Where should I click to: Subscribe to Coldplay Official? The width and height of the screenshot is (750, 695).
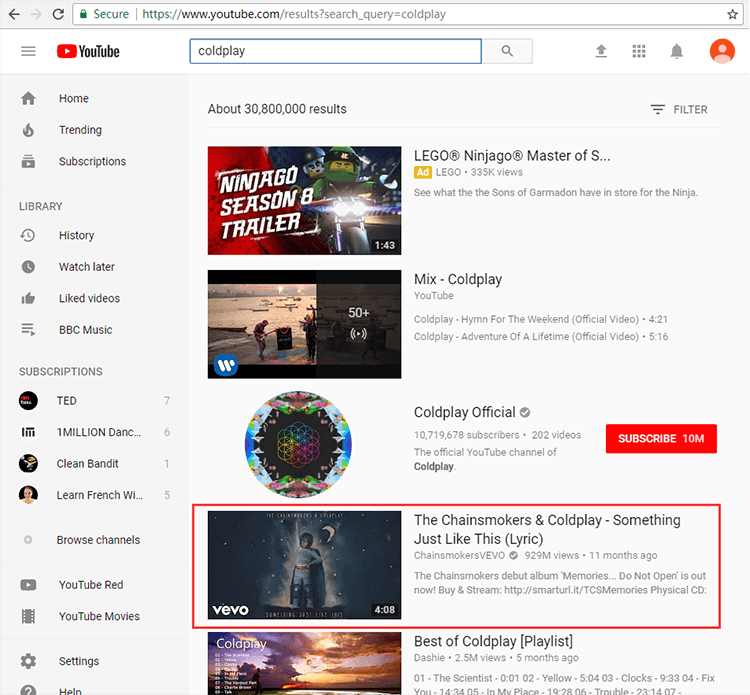point(661,439)
